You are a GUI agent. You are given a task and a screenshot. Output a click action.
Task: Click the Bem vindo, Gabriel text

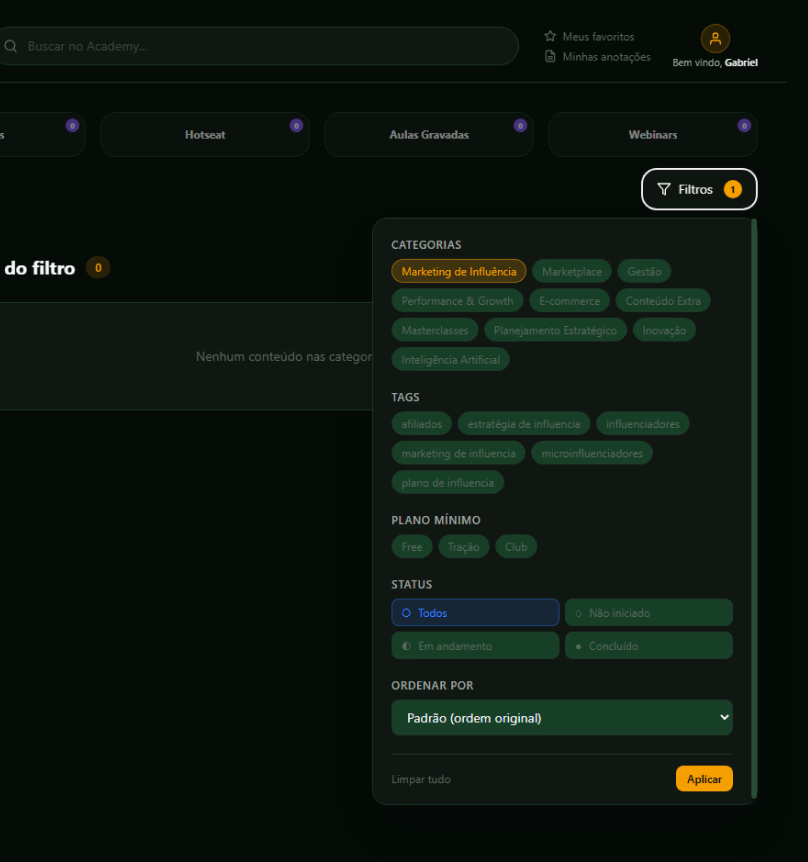pos(715,63)
